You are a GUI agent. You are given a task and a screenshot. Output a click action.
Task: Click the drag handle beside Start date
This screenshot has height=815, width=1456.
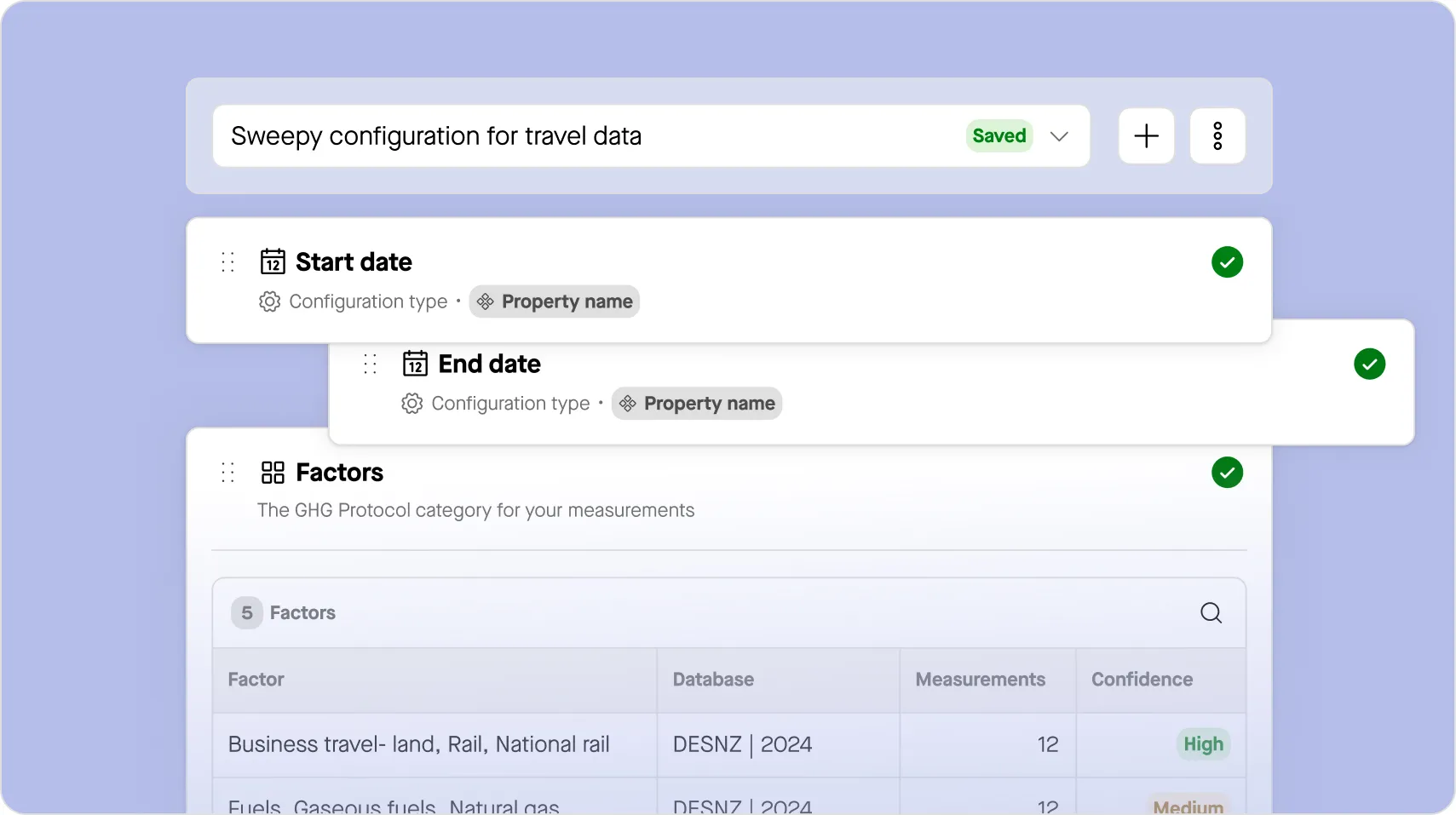[x=227, y=261]
